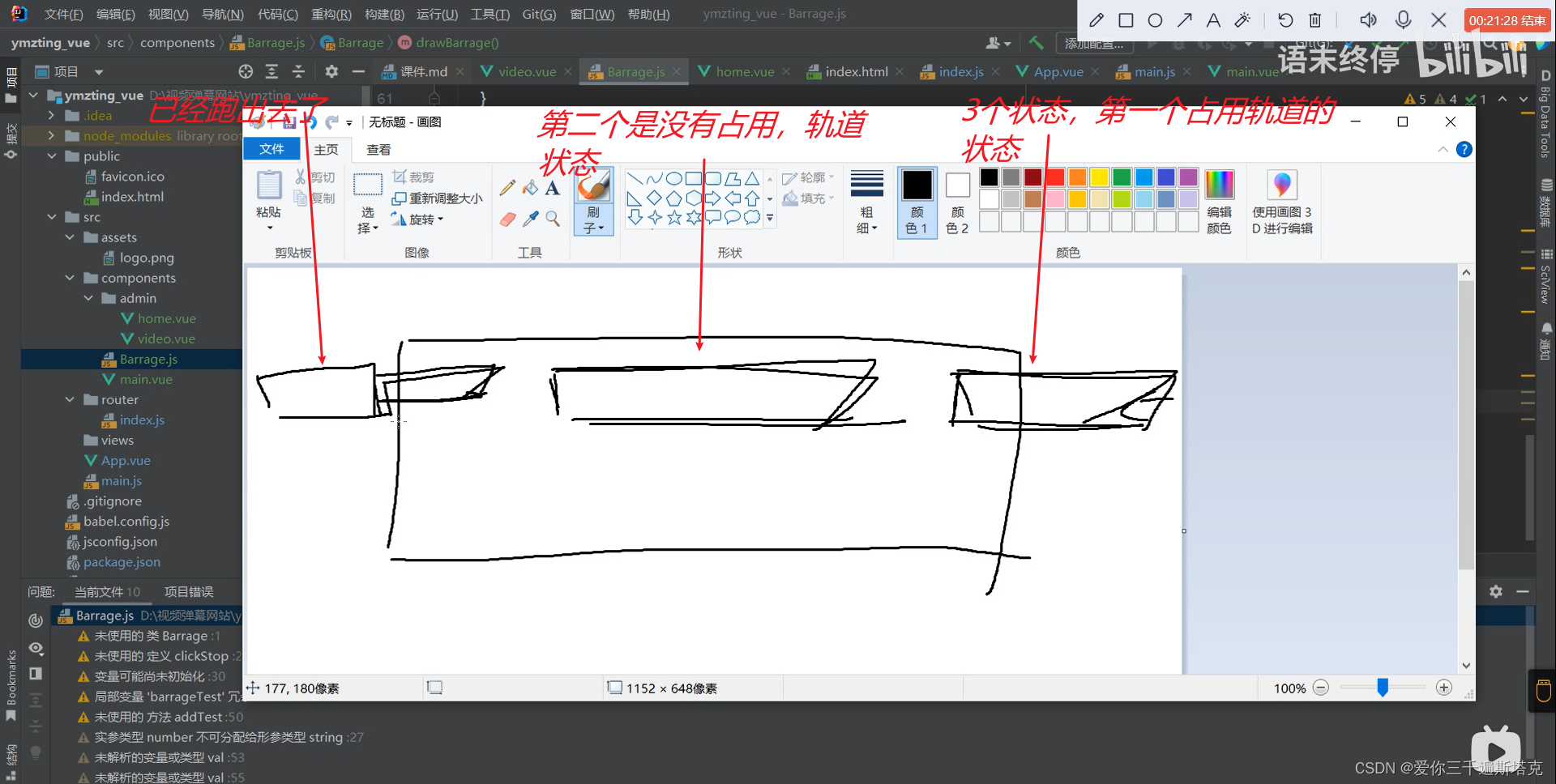Click the screen recorder pen annotation tool
Screen dimensions: 1556x784
(1096, 20)
